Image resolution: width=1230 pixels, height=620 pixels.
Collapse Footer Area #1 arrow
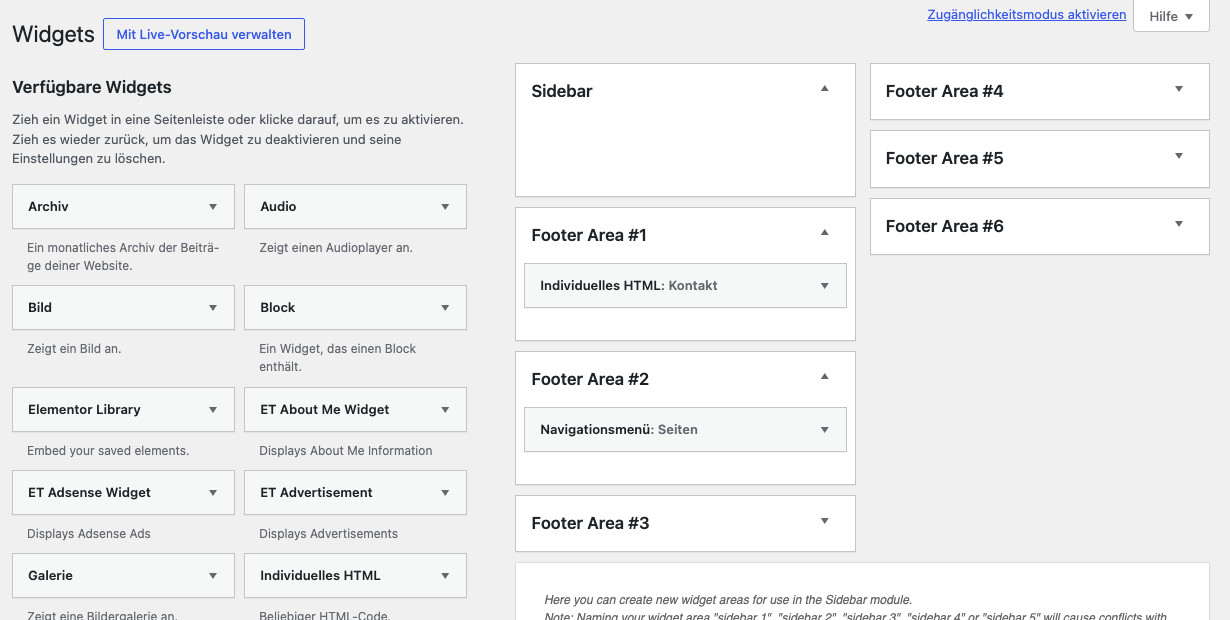825,233
